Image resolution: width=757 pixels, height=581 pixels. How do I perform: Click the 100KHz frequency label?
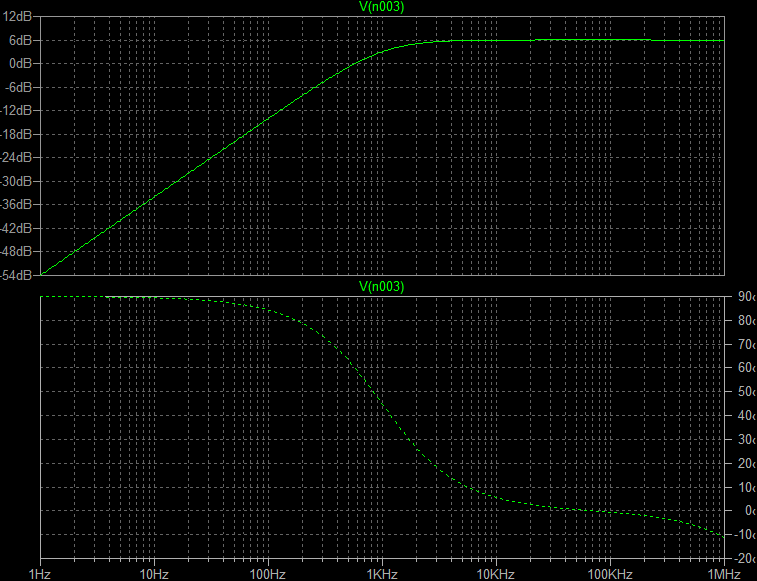(x=609, y=572)
